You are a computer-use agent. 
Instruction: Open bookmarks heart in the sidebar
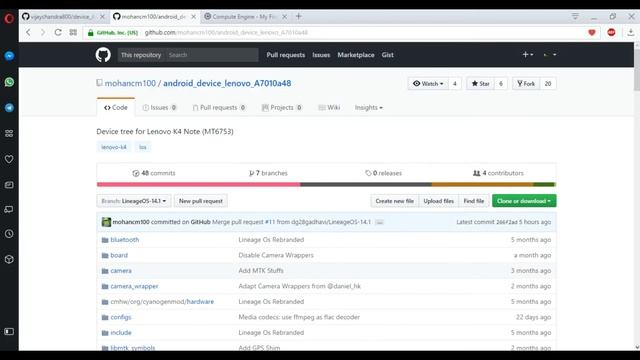coord(9,159)
